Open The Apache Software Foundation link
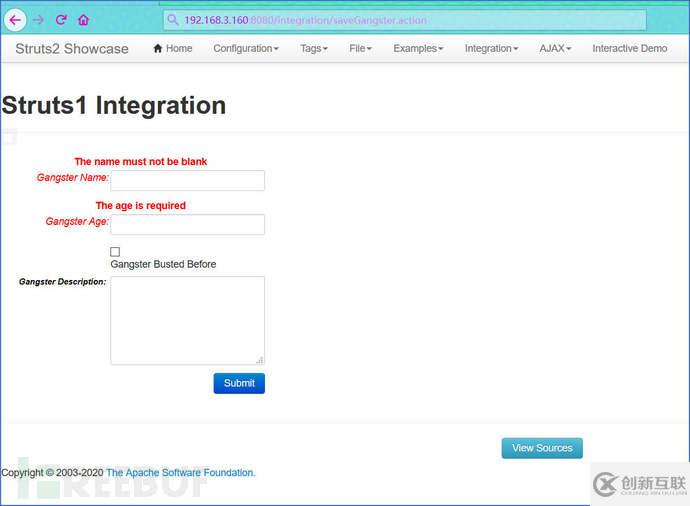 [x=180, y=473]
